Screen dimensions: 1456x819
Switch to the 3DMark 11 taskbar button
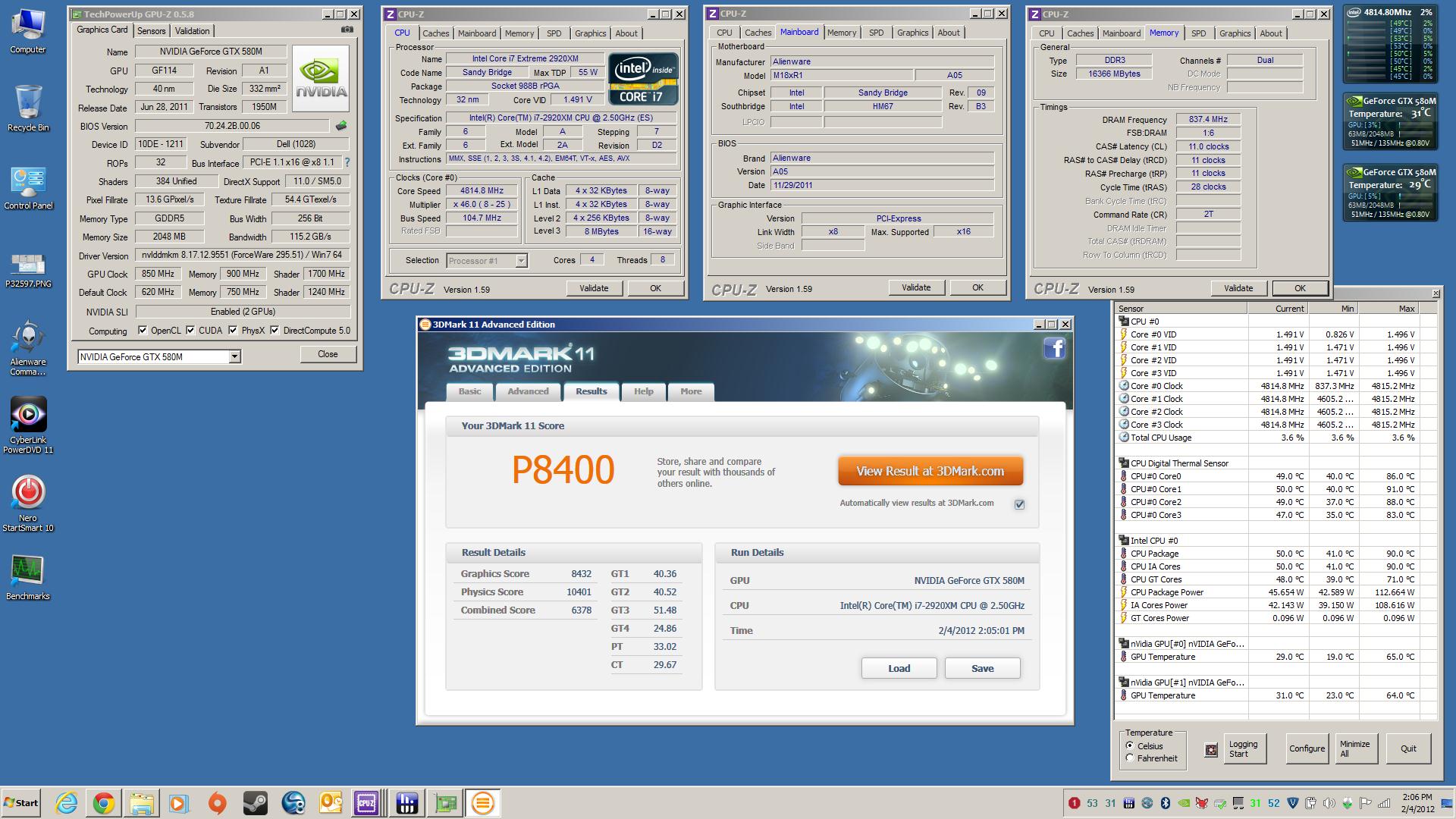483,803
